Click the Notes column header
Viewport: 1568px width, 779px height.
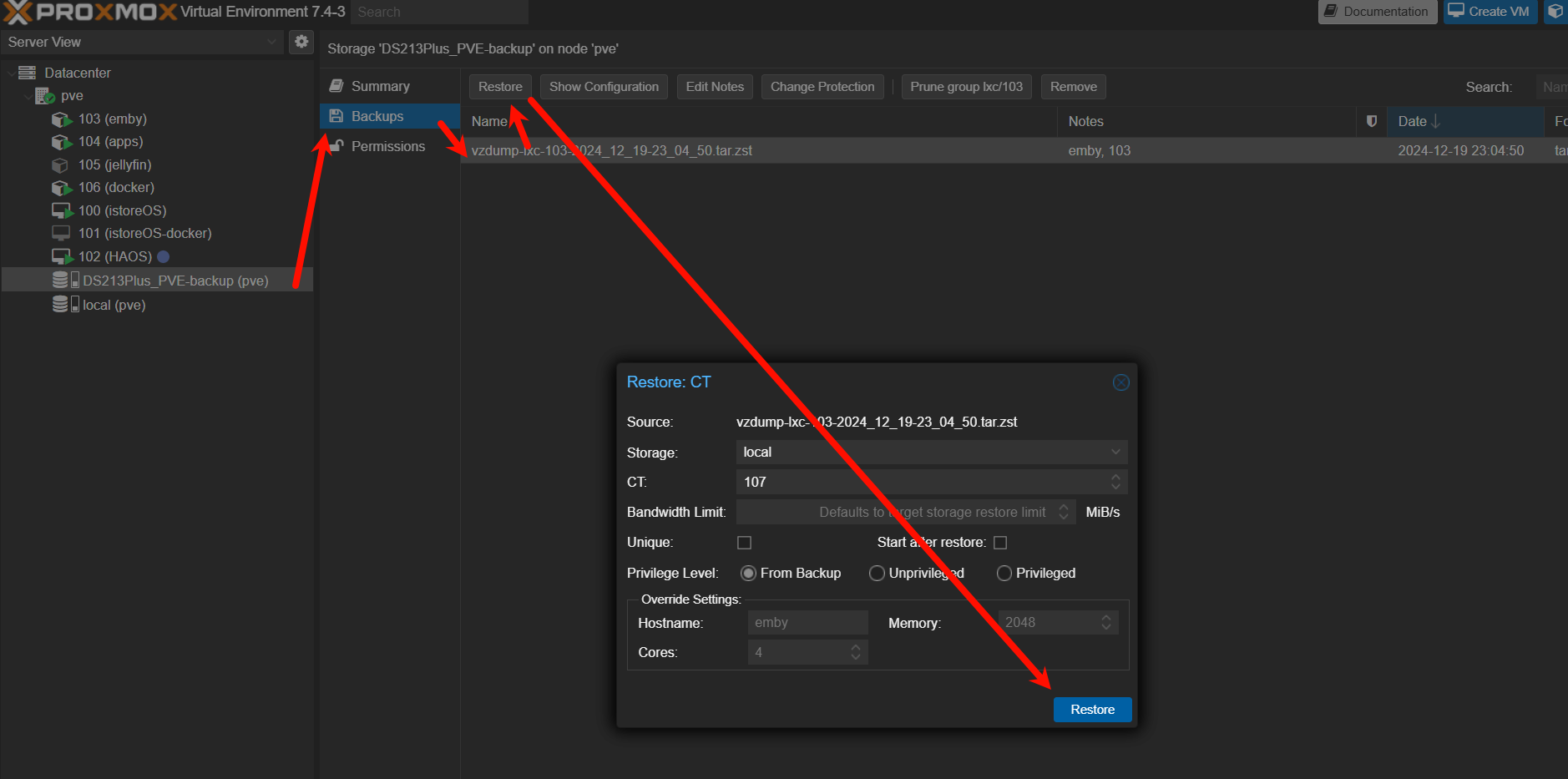pos(1207,121)
